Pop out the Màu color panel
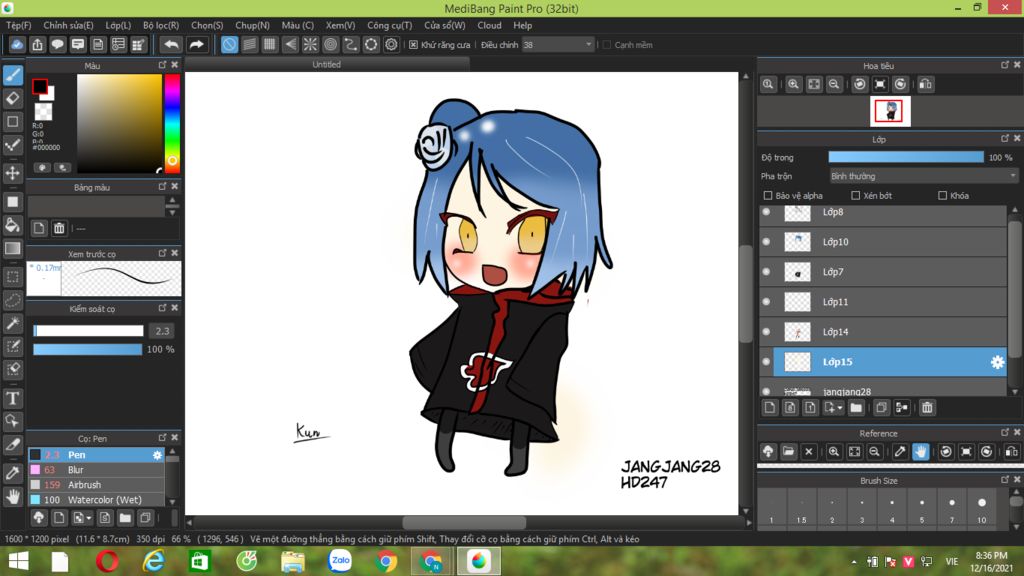Viewport: 1024px width, 576px height. (x=162, y=65)
